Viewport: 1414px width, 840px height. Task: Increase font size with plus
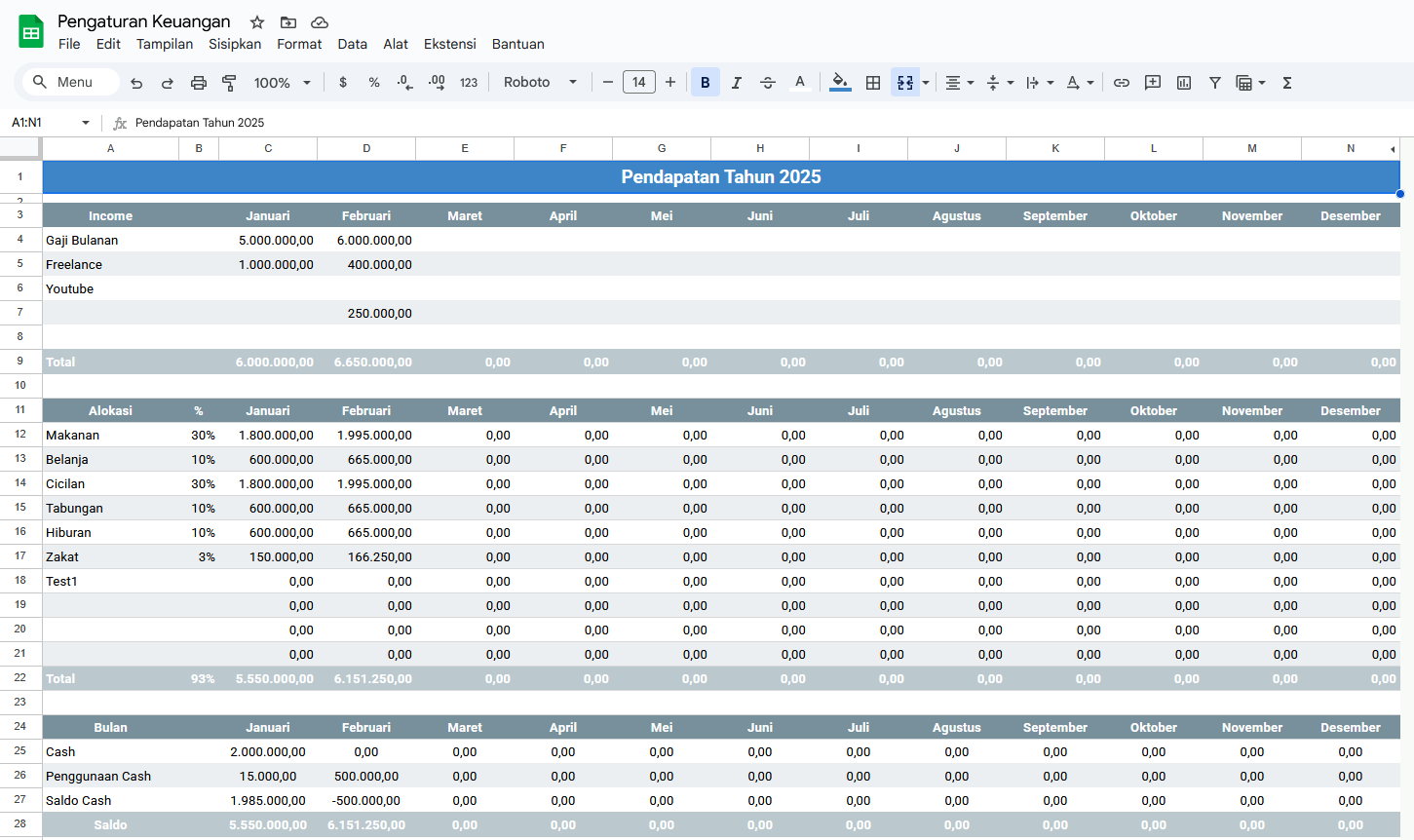click(x=670, y=83)
